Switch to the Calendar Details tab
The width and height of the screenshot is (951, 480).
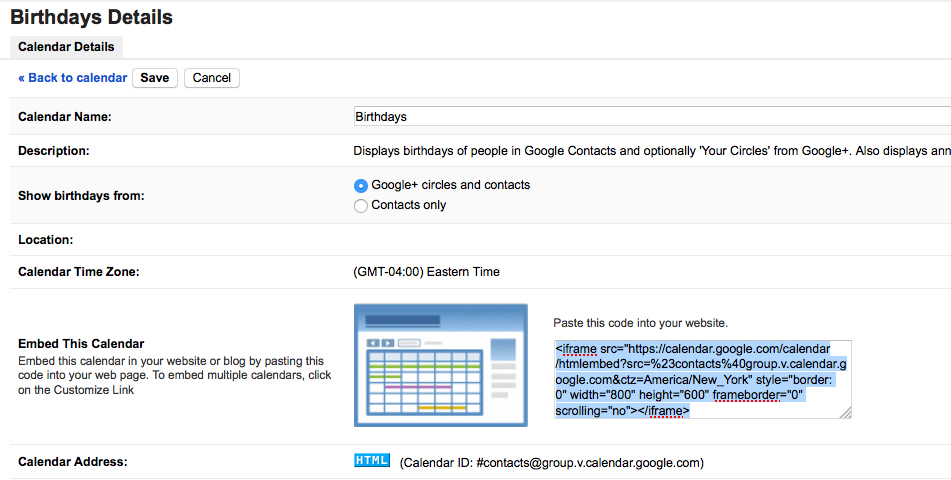pos(66,47)
